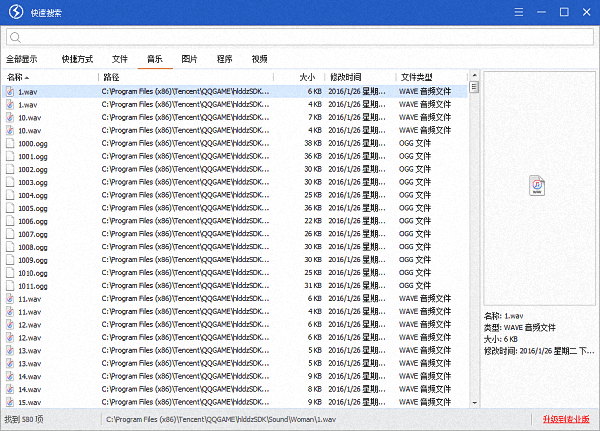Open the hamburger menu in the title bar
Screen dimensions: 600x431
[x=518, y=12]
